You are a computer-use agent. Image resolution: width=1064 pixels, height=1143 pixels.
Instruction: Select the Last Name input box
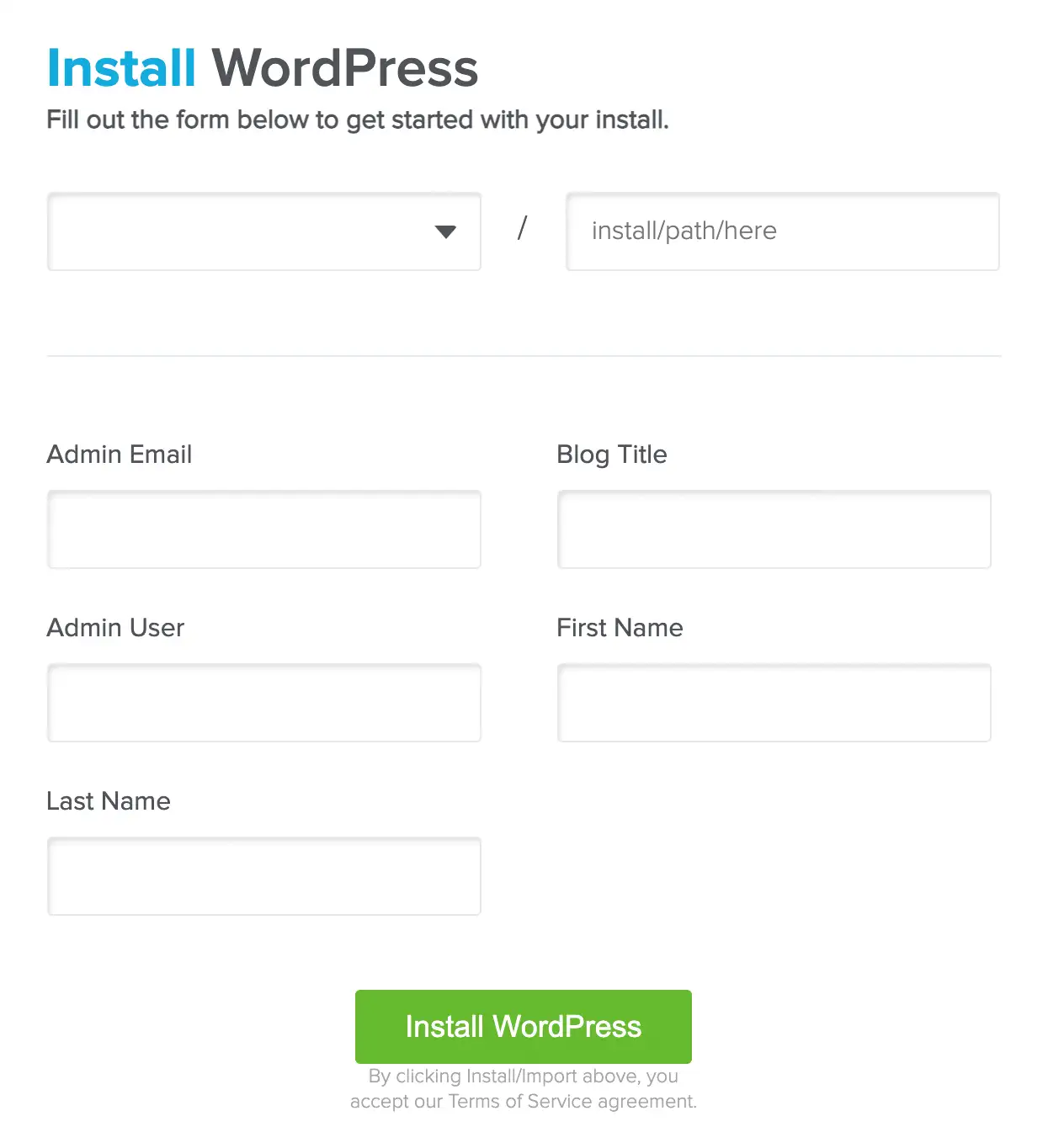click(x=264, y=876)
